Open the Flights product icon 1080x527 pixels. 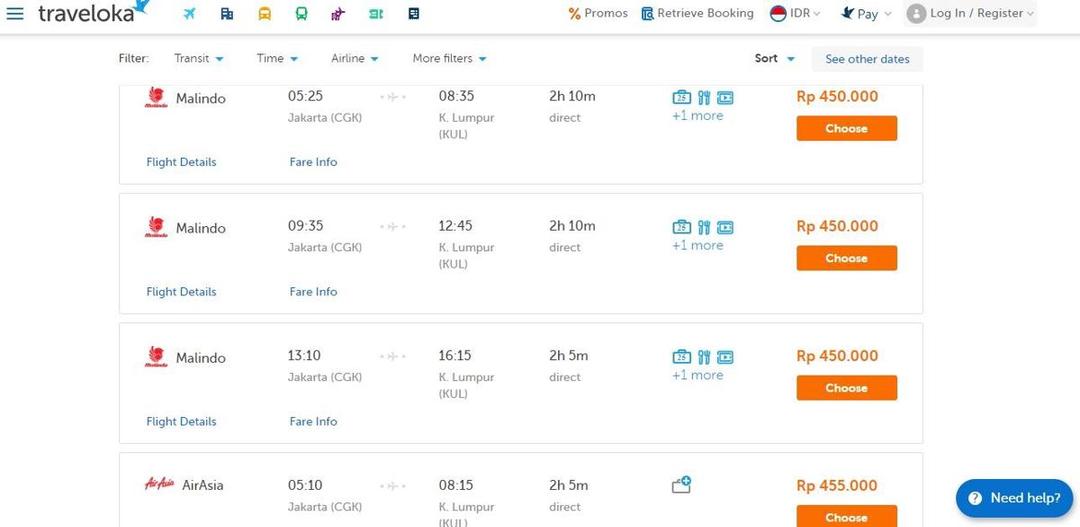click(x=189, y=14)
